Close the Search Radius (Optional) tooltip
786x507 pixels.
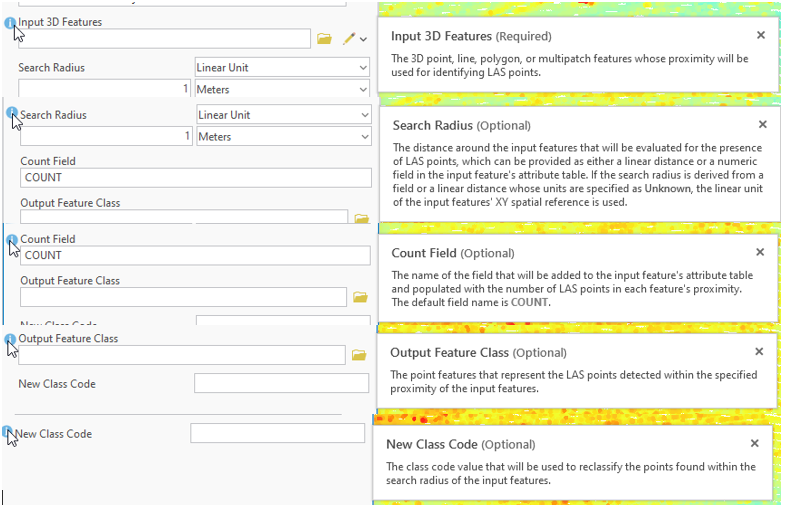tap(762, 124)
